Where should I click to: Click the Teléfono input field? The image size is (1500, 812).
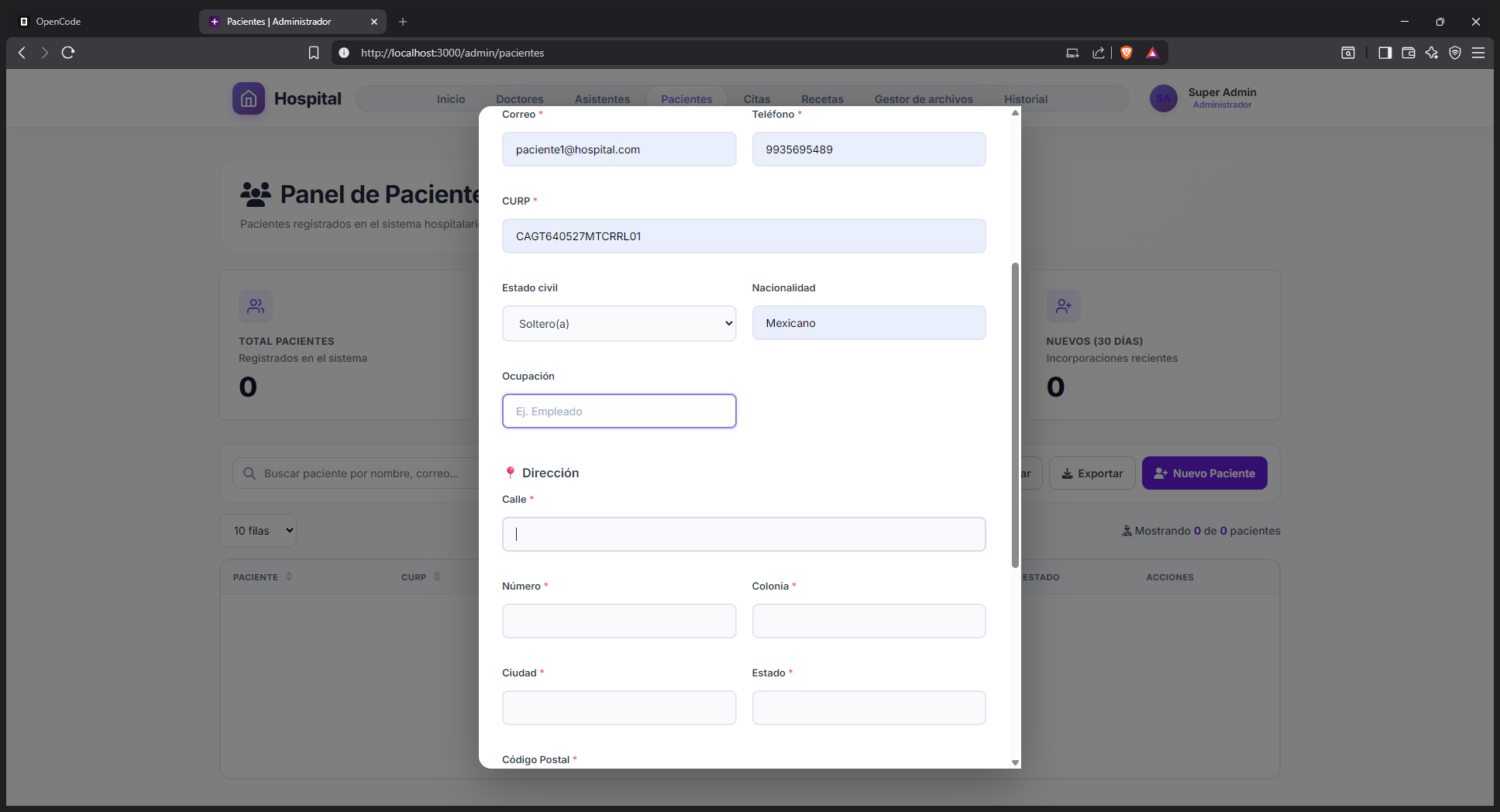[869, 150]
